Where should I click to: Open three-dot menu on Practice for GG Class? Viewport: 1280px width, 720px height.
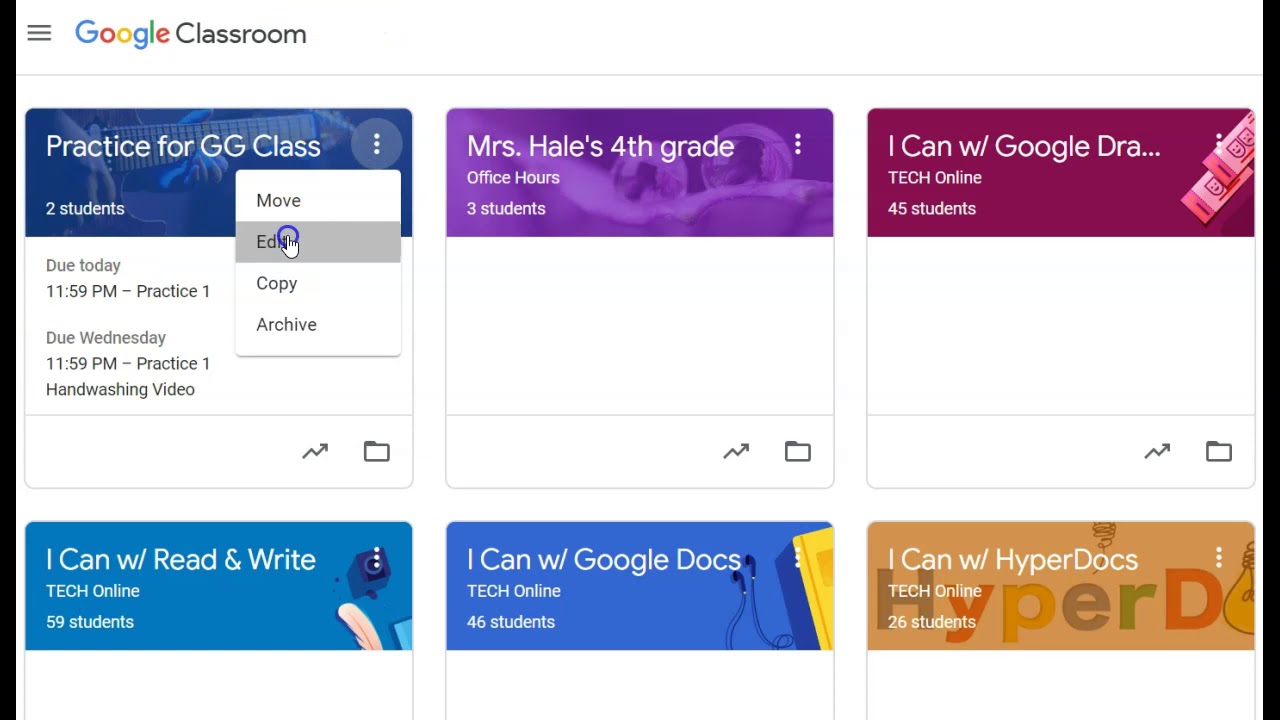(377, 145)
